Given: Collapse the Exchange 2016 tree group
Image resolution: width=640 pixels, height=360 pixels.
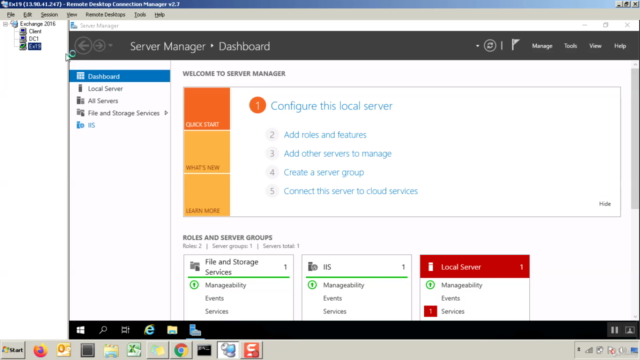Looking at the screenshot, I should coord(5,24).
